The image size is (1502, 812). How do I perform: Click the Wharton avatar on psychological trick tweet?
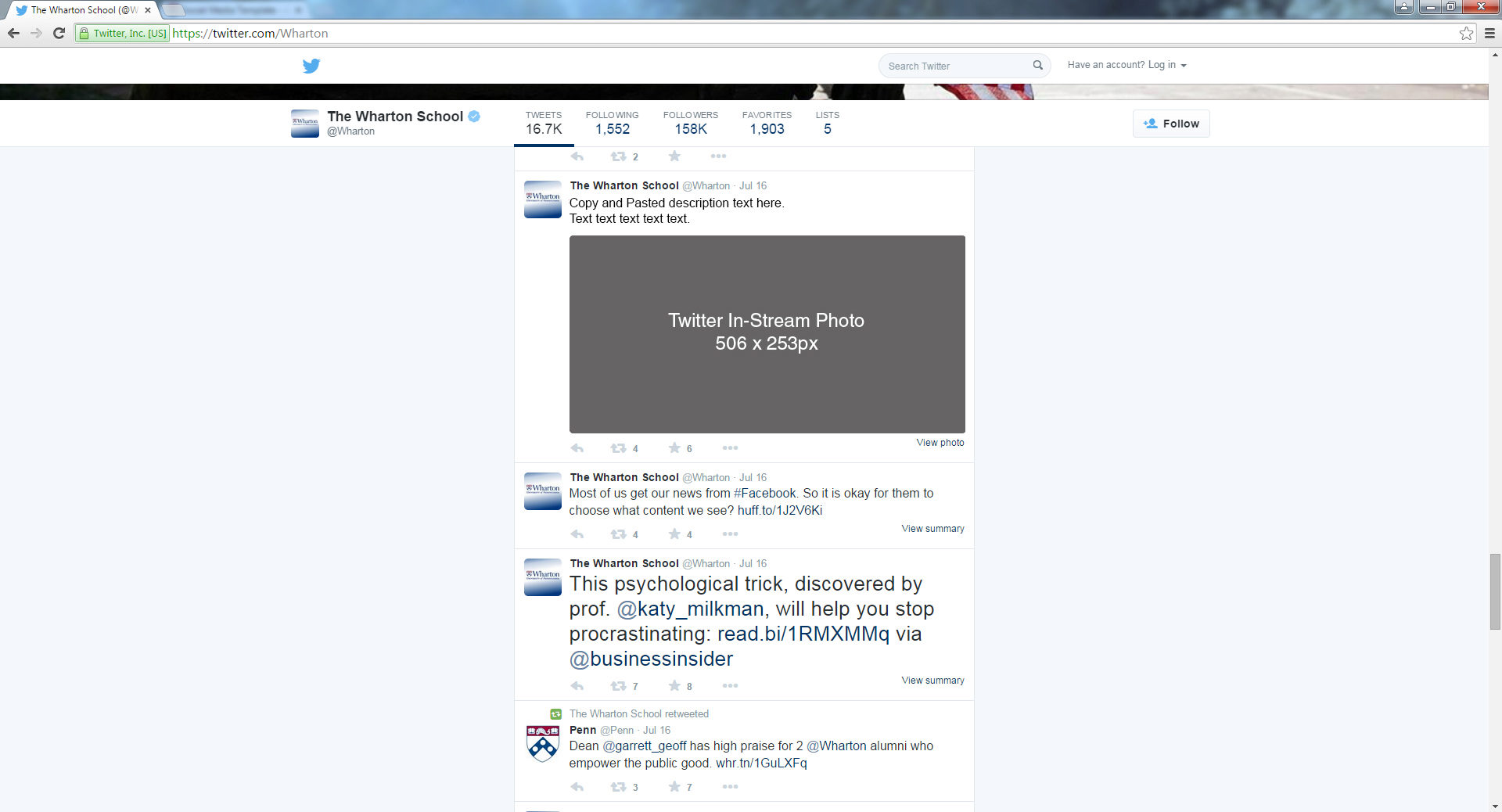(x=542, y=577)
